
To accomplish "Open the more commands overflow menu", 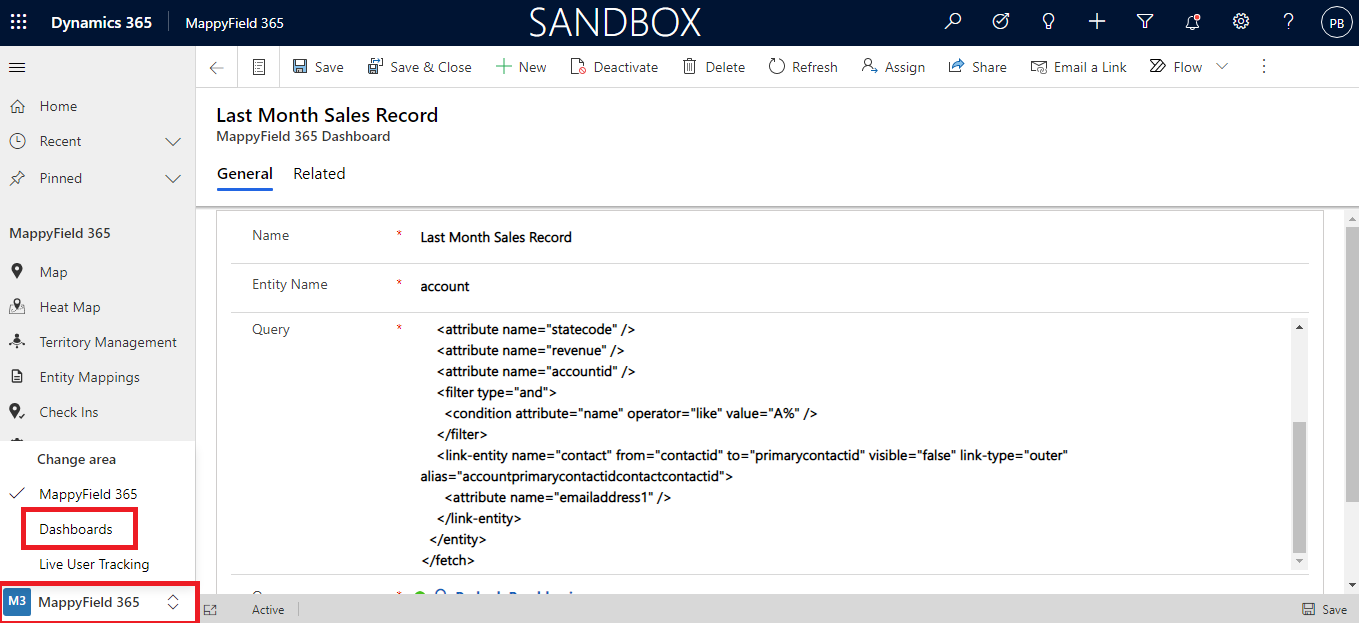I will pos(1264,67).
